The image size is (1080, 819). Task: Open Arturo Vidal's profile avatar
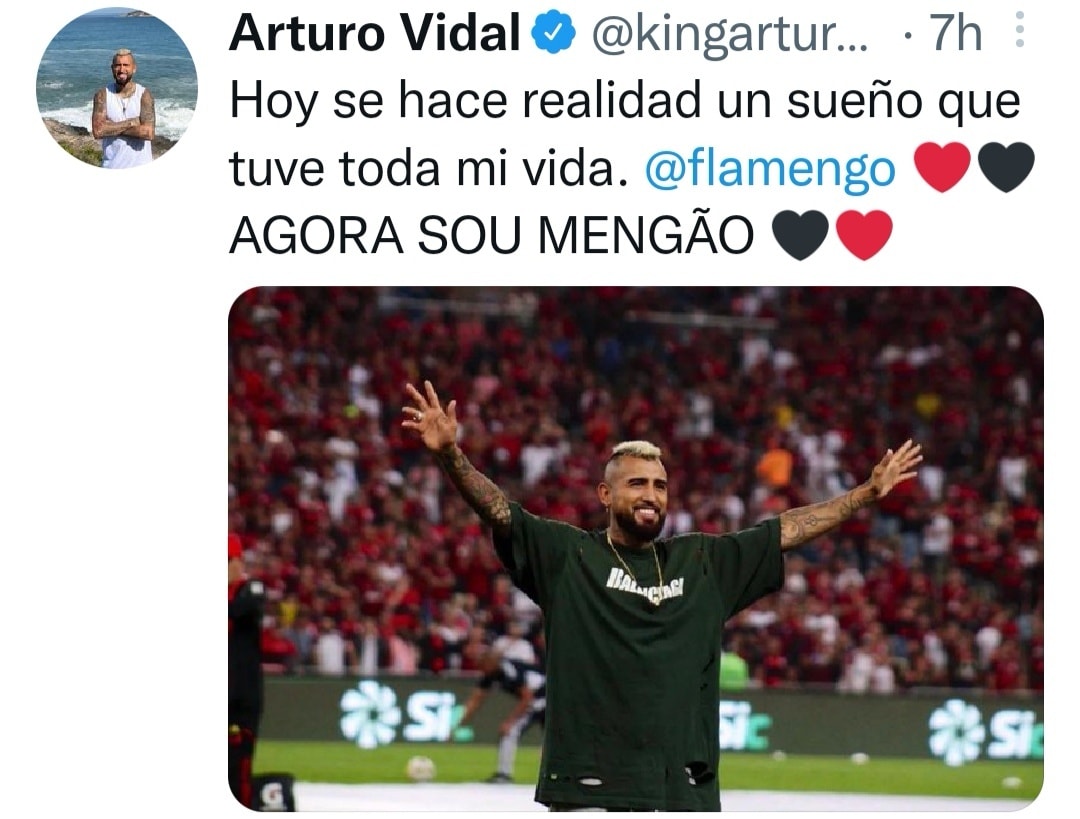[116, 87]
